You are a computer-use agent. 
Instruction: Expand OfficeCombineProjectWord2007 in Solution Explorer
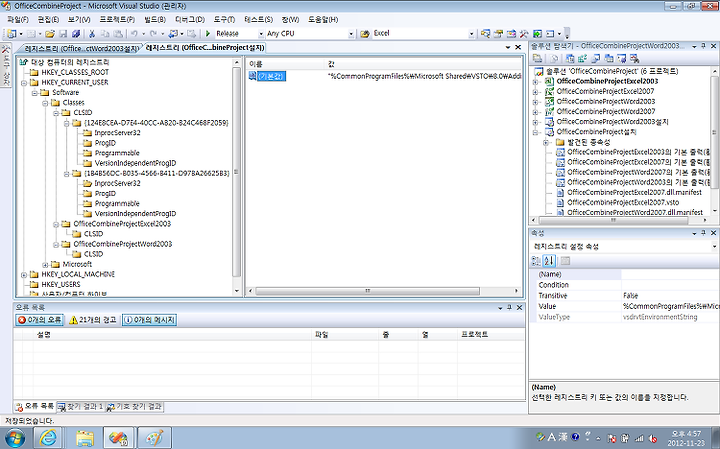pyautogui.click(x=535, y=112)
